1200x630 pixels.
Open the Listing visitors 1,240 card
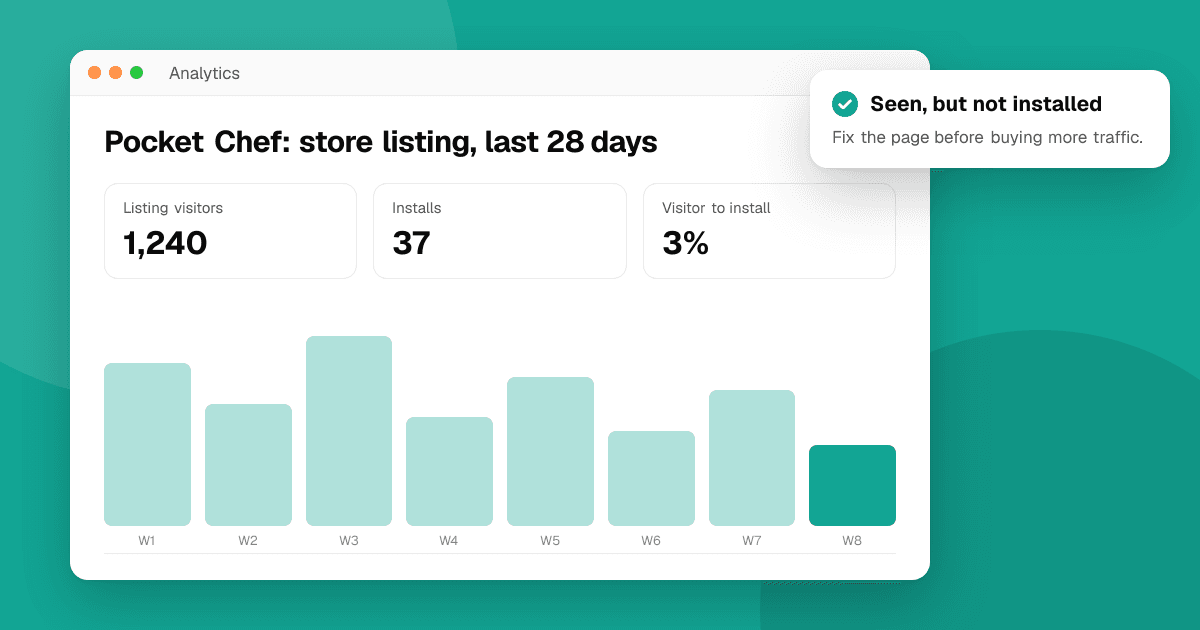[230, 231]
